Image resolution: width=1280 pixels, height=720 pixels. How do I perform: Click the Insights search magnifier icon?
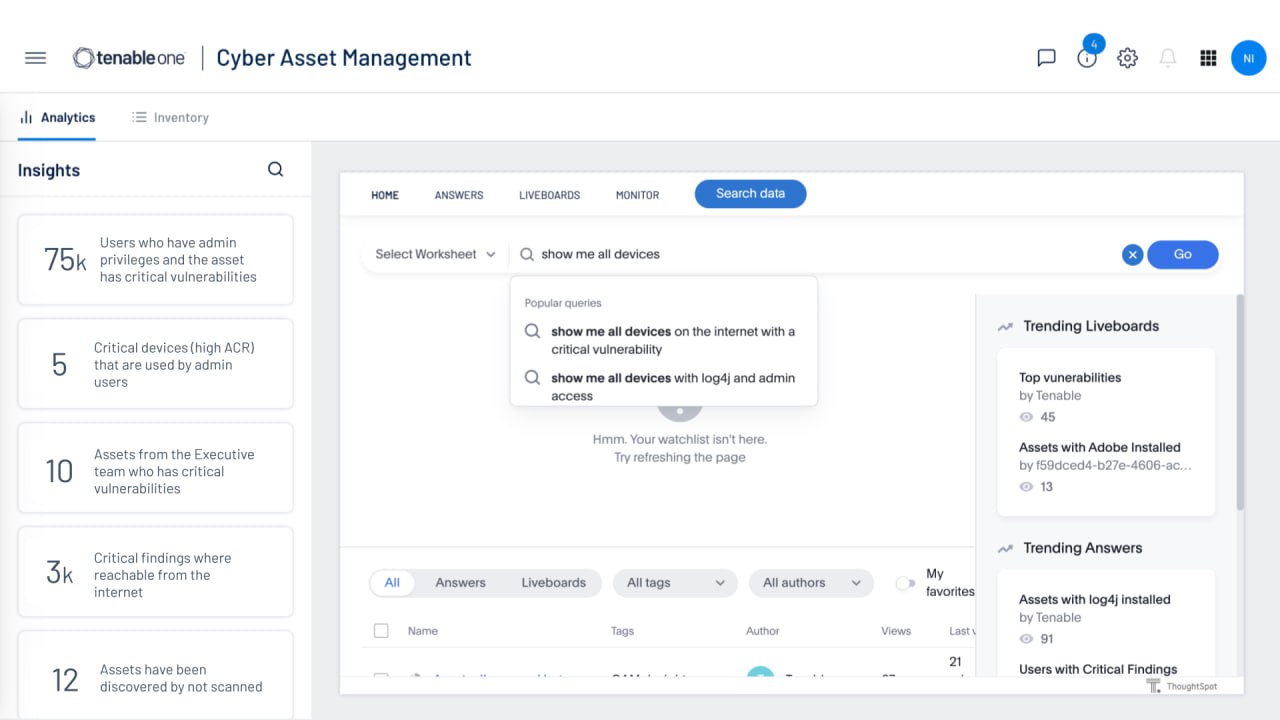[x=276, y=170]
